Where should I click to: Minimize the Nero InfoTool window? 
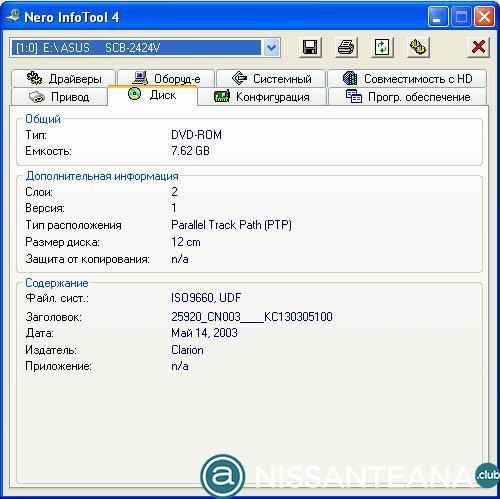437,17
